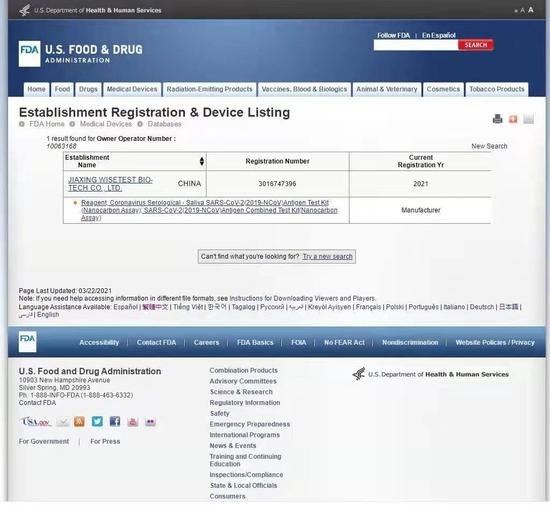Select the largest text size A

pyautogui.click(x=531, y=10)
